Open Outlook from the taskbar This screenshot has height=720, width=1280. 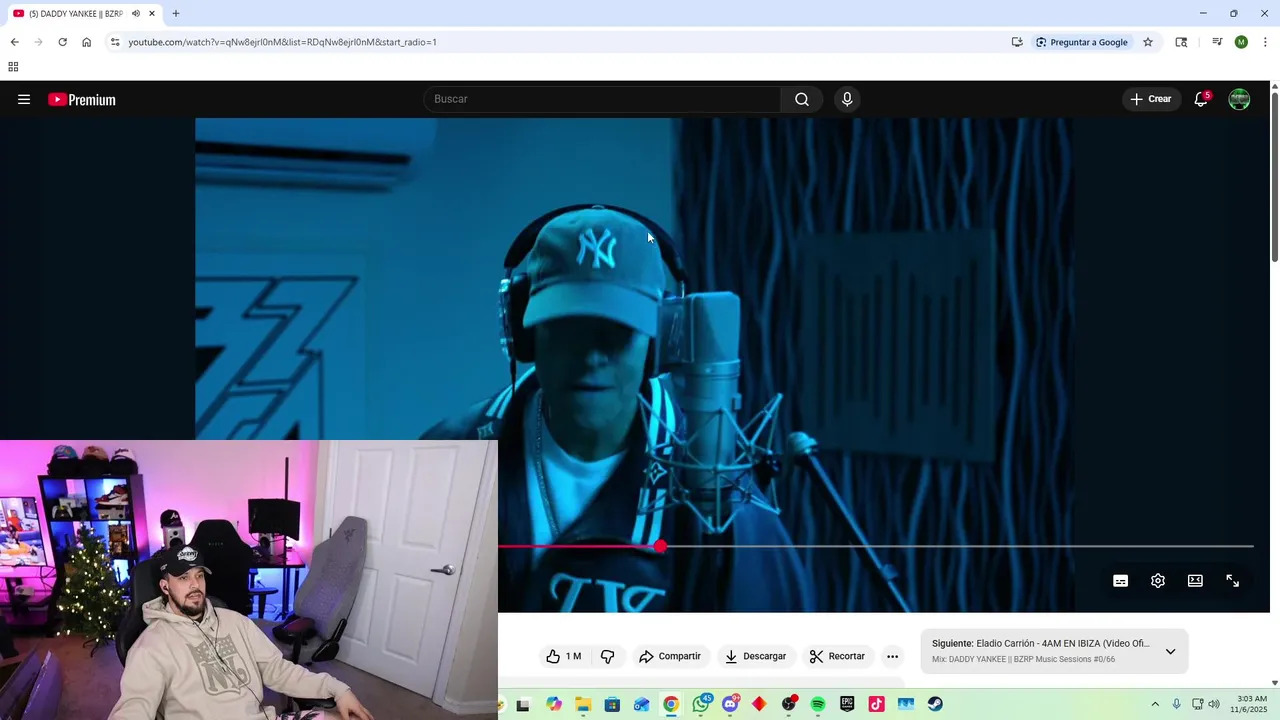pos(641,705)
